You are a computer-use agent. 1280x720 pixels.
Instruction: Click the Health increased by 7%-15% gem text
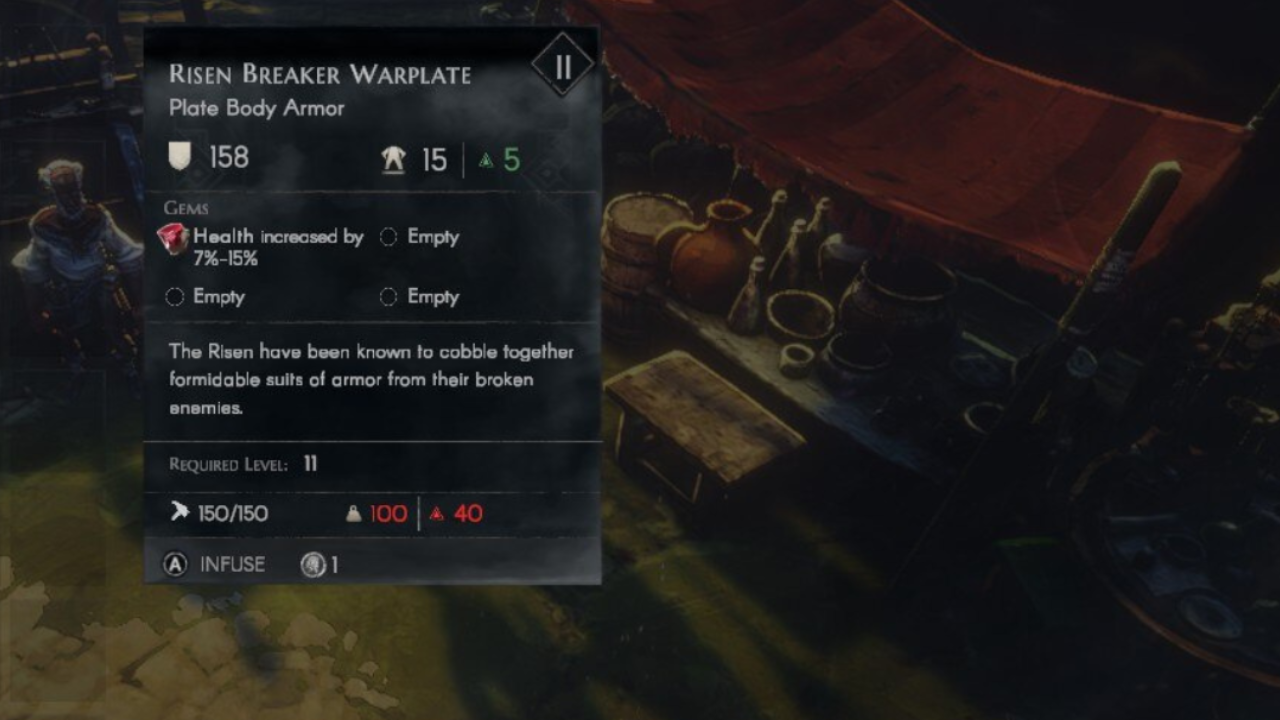[278, 247]
